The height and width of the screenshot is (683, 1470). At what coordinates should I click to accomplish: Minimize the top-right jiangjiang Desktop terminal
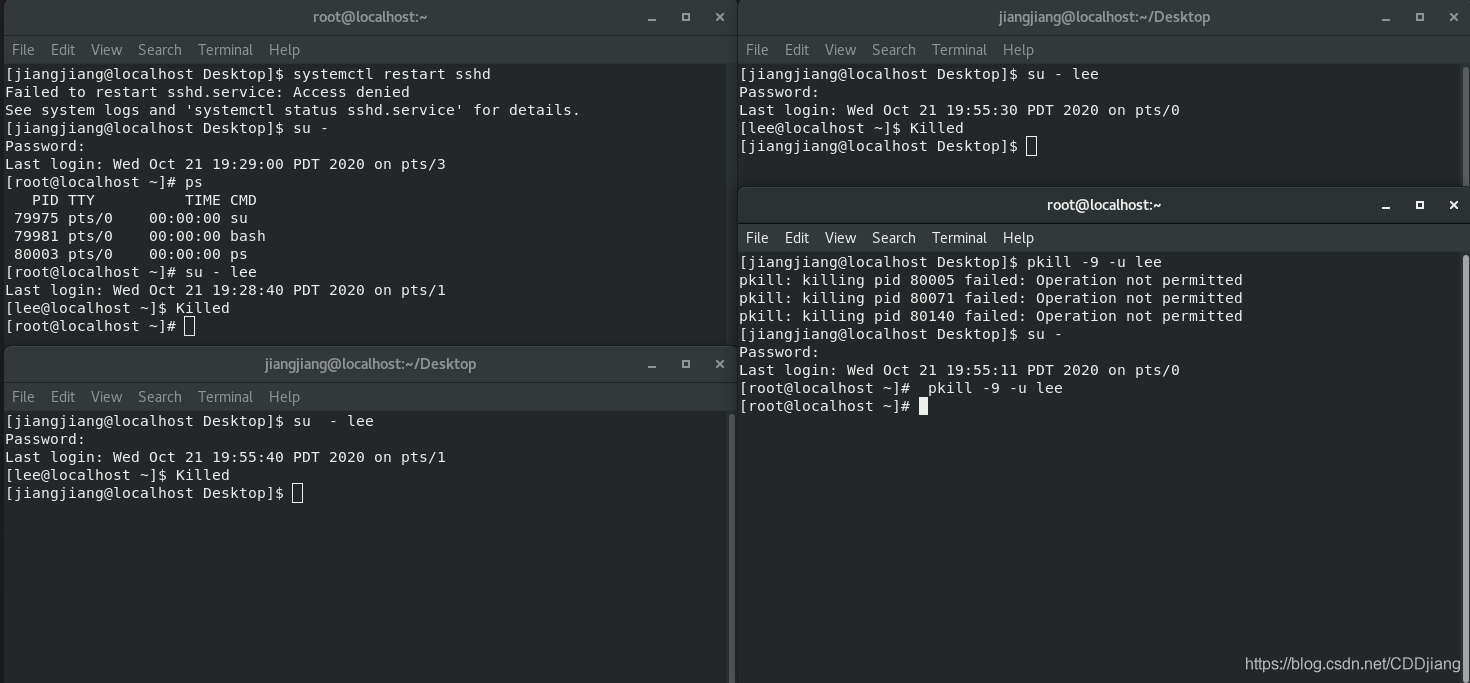(1386, 17)
